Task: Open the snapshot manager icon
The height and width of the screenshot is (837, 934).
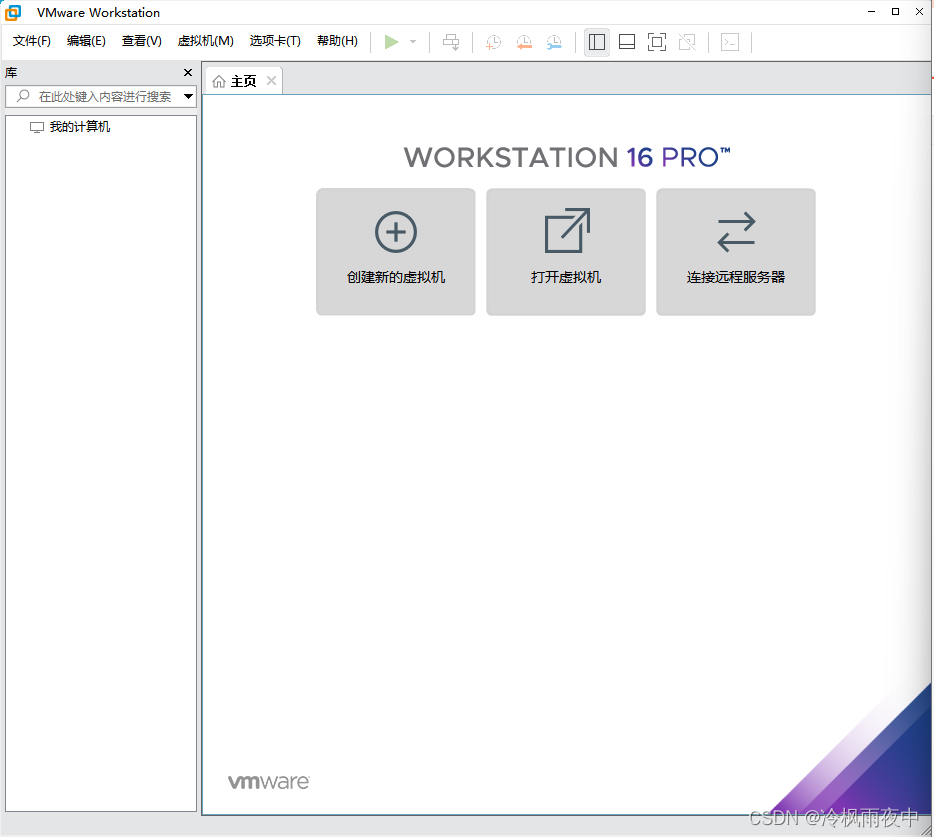Action: click(554, 42)
